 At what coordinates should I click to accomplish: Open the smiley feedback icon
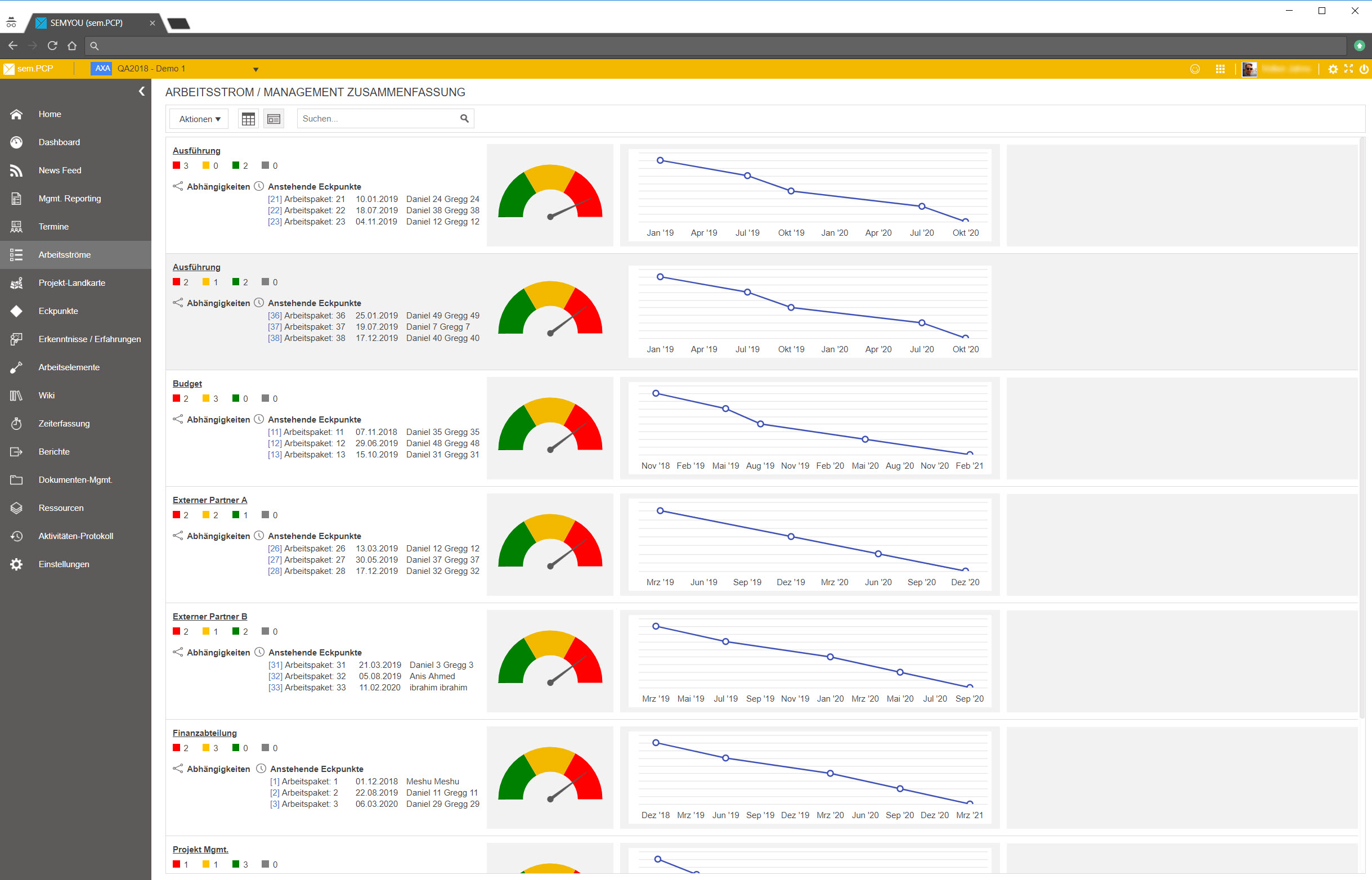pyautogui.click(x=1195, y=69)
